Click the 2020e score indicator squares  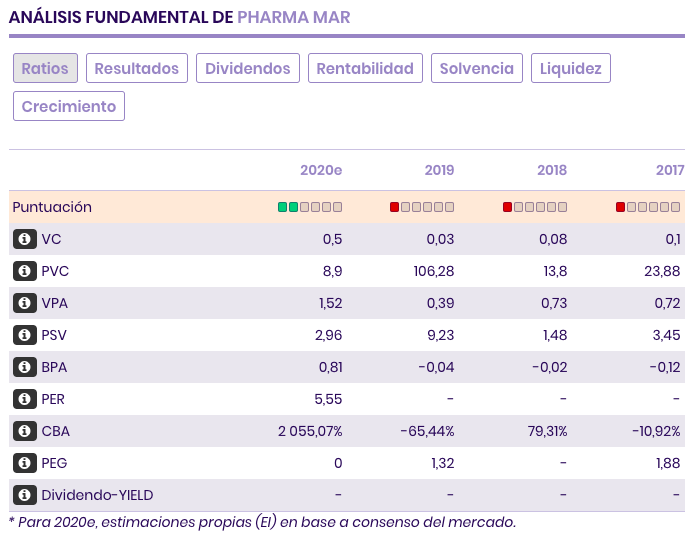pyautogui.click(x=310, y=207)
